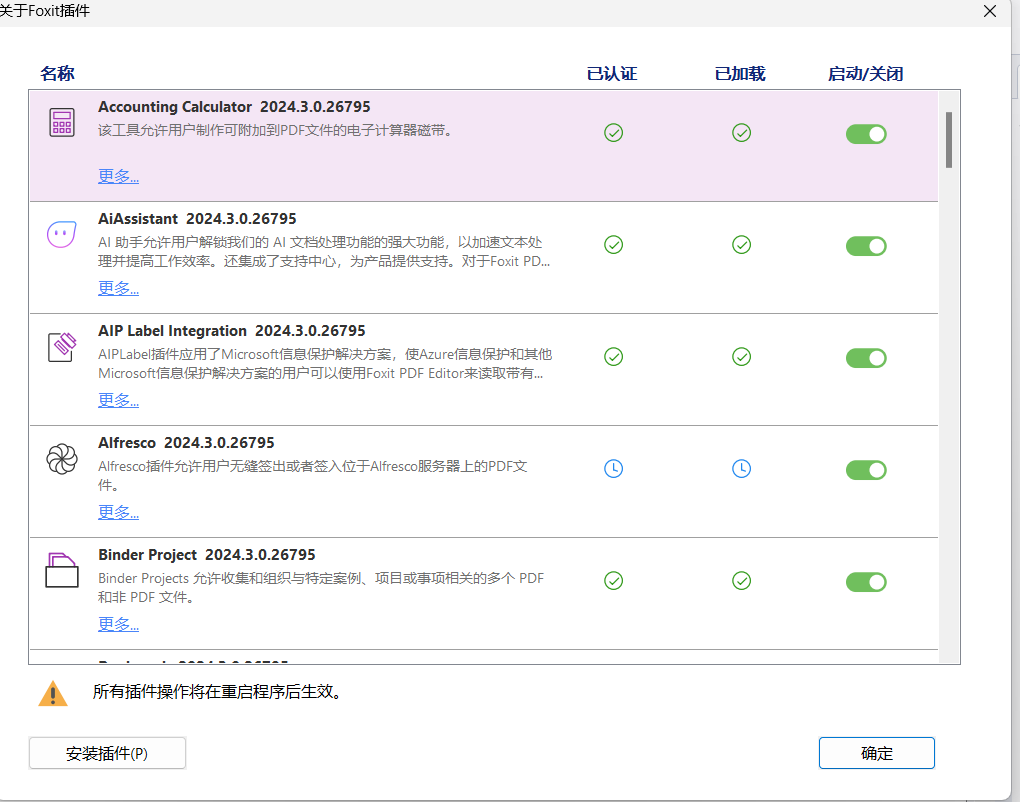
Task: Confirm with the 确定 button
Action: point(876,753)
